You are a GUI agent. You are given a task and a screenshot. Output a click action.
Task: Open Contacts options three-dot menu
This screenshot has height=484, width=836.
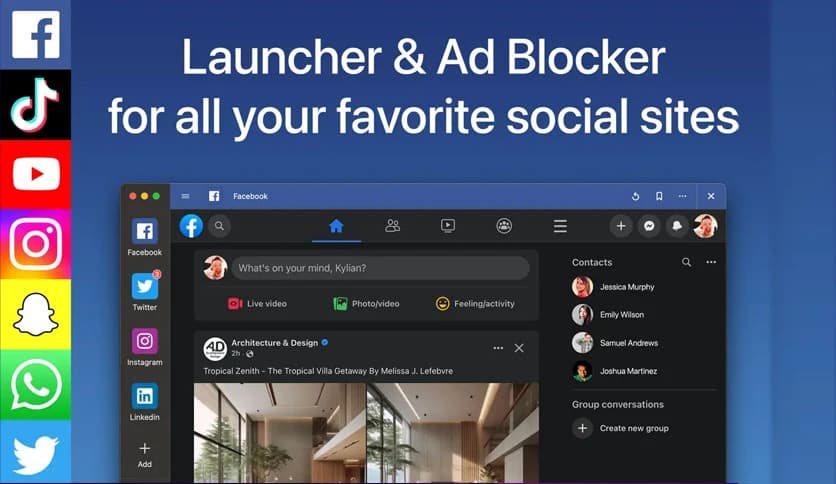click(x=711, y=262)
